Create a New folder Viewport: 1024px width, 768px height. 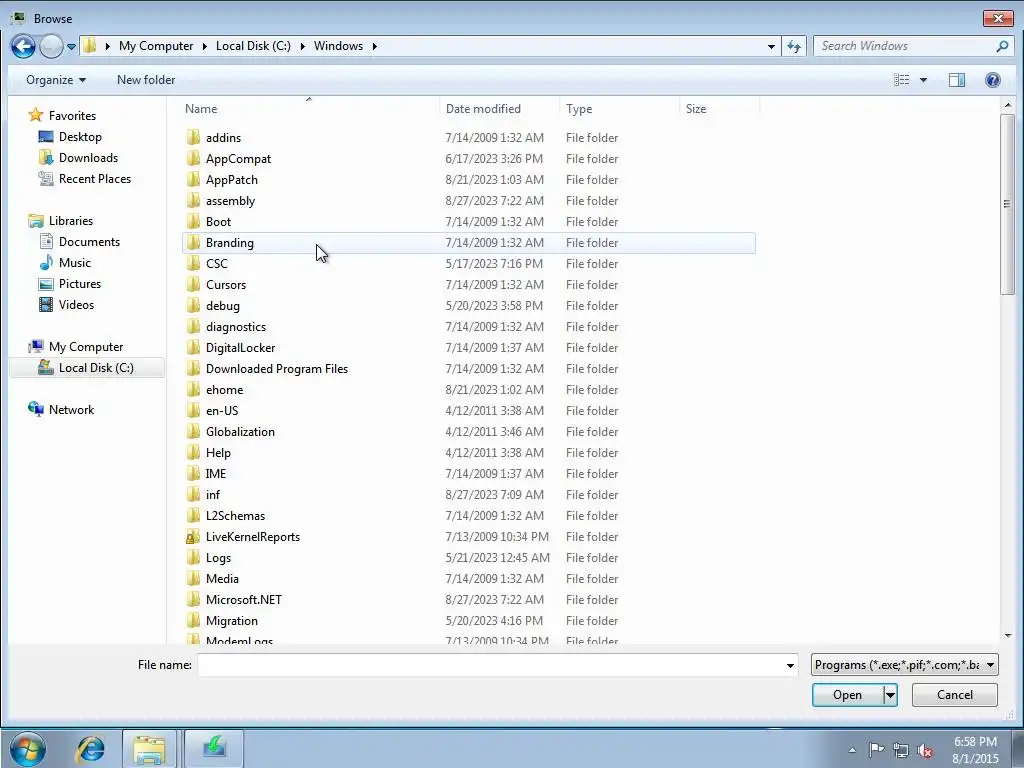(x=146, y=80)
